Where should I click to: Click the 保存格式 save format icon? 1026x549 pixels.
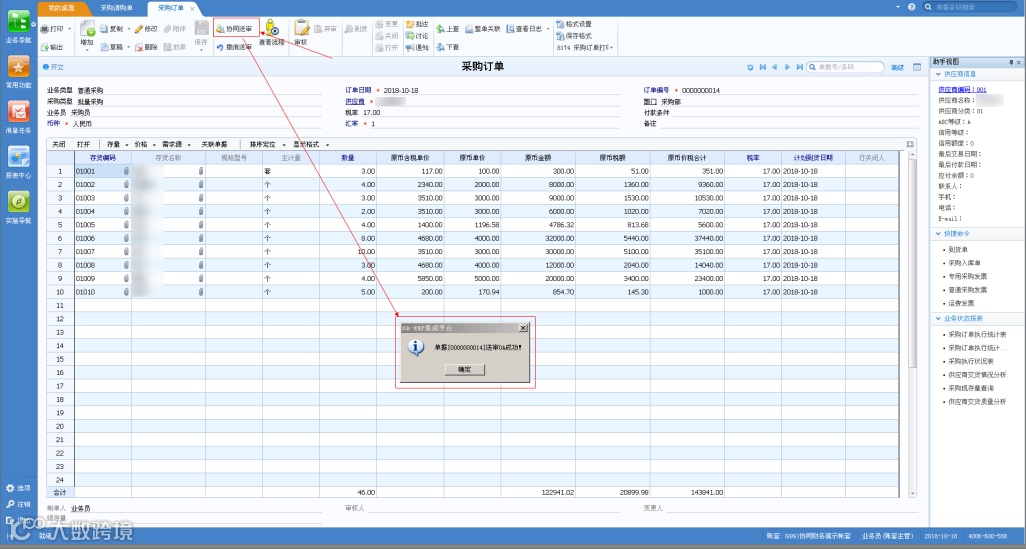560,36
